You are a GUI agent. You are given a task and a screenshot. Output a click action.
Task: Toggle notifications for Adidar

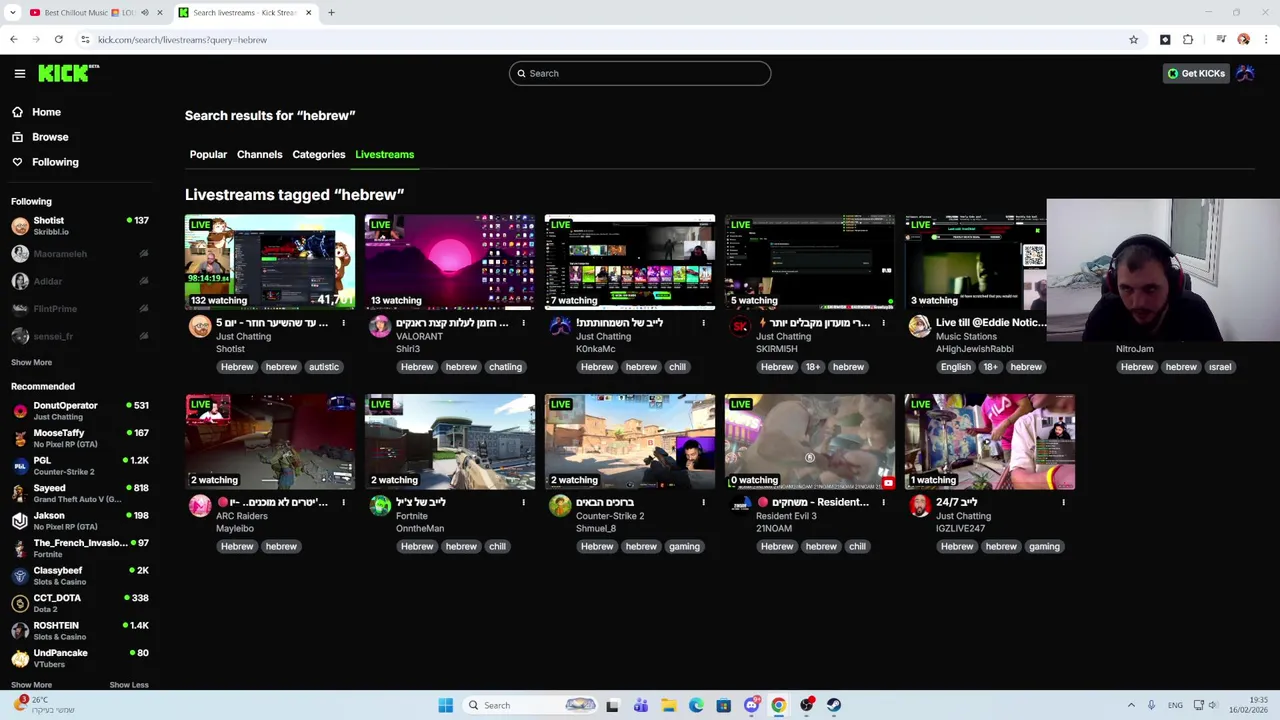[143, 281]
